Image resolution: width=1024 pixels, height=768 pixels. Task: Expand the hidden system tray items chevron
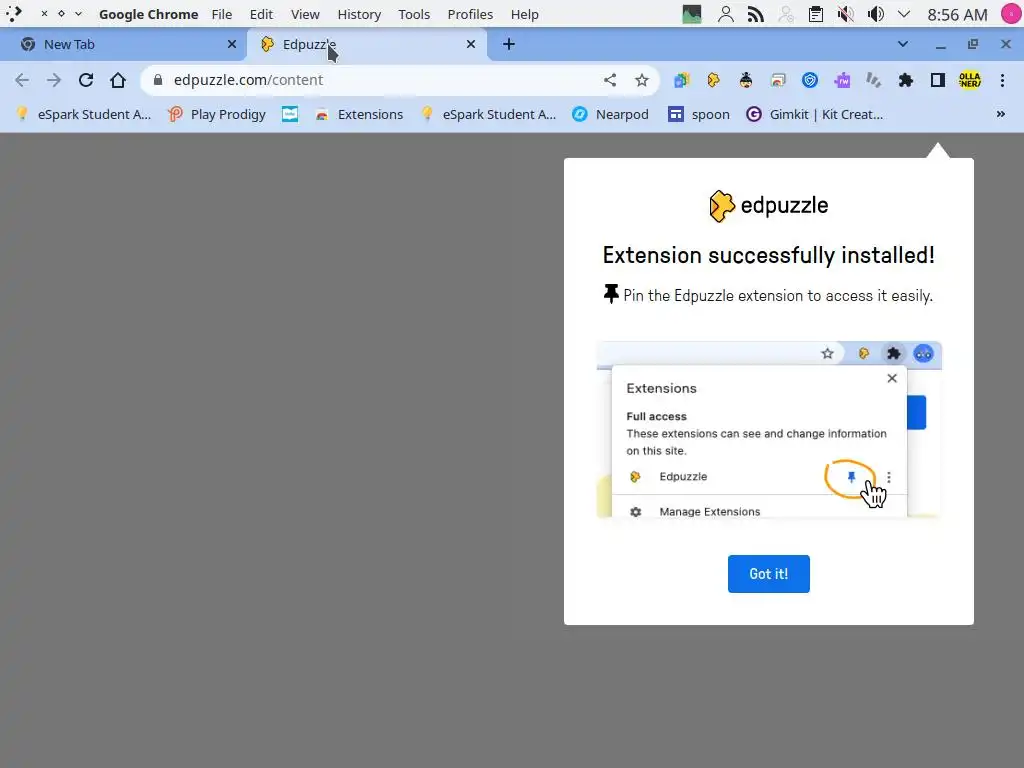coord(904,14)
